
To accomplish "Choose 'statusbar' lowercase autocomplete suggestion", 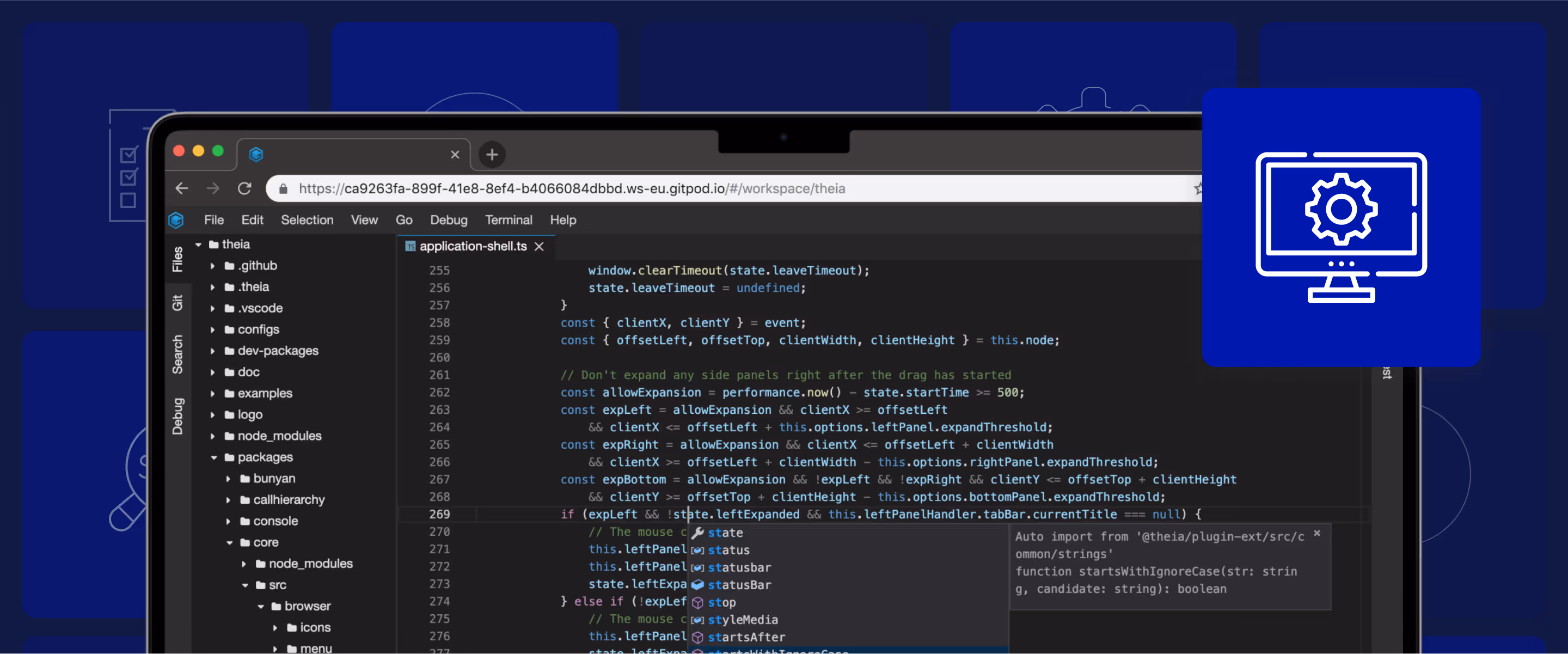I will (848, 567).
